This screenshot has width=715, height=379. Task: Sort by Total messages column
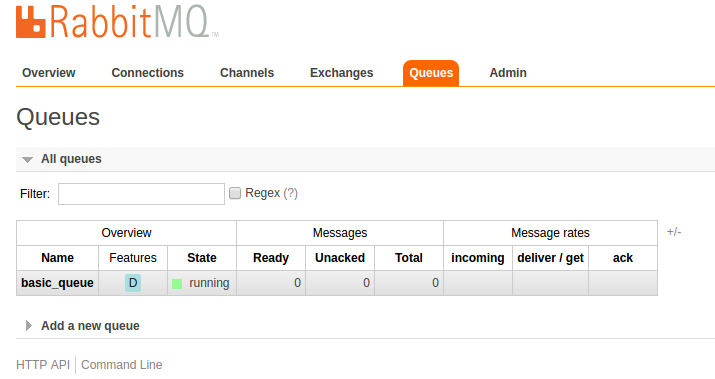[409, 258]
